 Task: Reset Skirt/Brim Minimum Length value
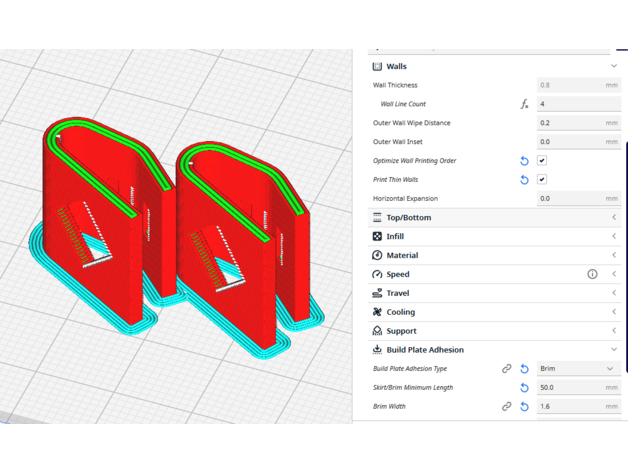coord(524,388)
